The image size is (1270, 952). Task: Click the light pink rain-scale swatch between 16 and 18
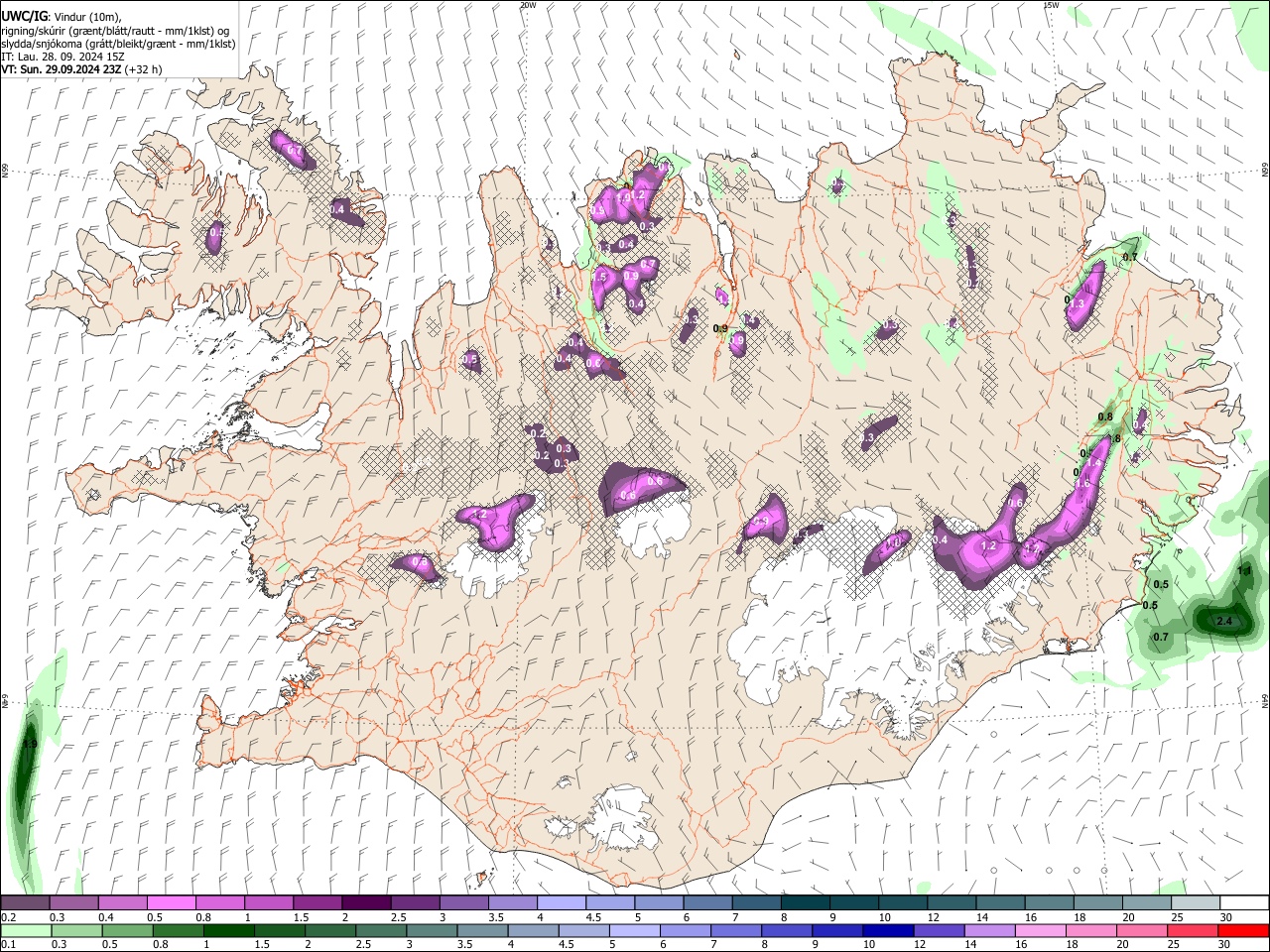coord(1042,930)
